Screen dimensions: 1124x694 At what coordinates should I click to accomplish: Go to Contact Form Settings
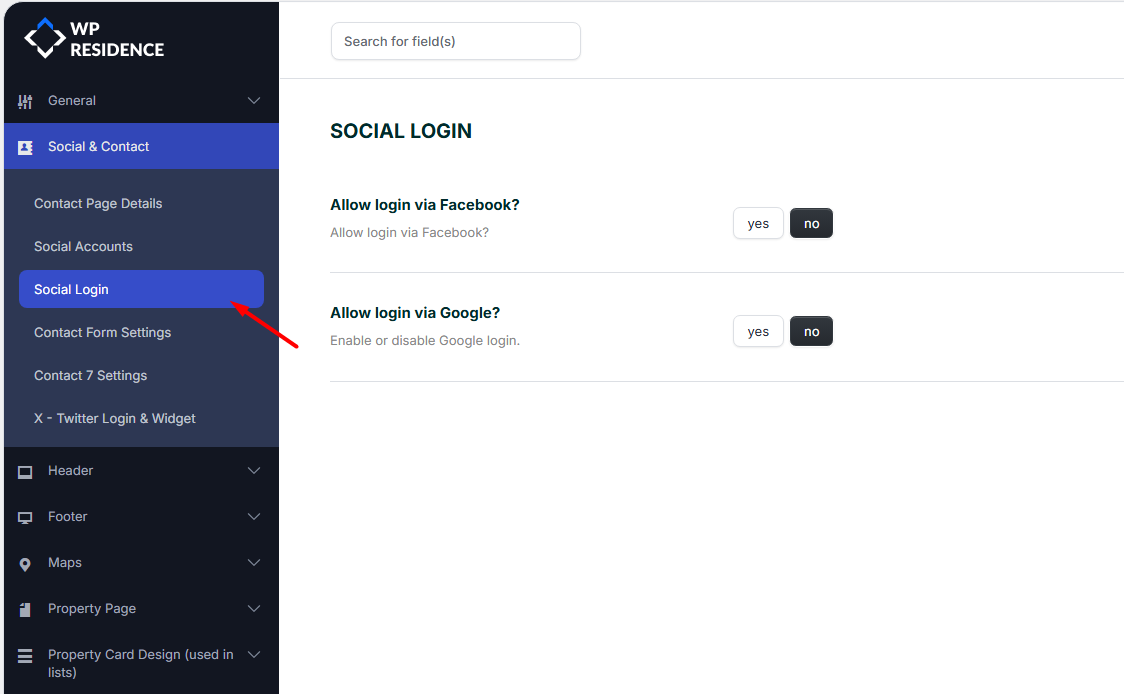103,332
